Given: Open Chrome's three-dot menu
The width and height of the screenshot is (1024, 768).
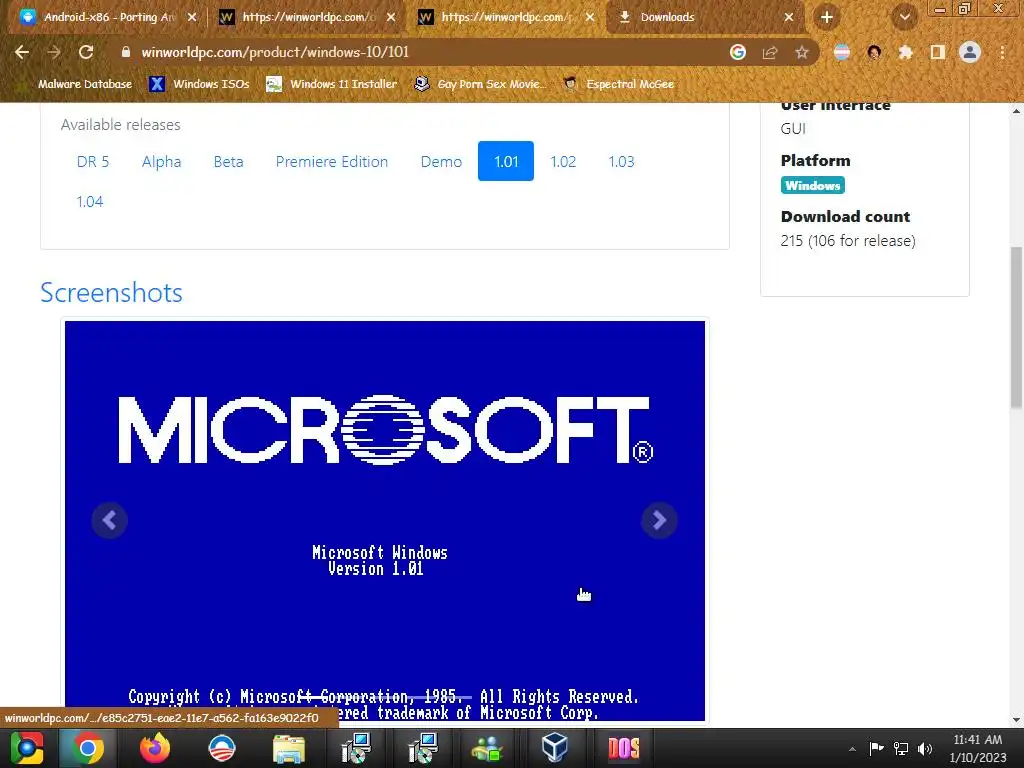Looking at the screenshot, I should (x=1002, y=52).
